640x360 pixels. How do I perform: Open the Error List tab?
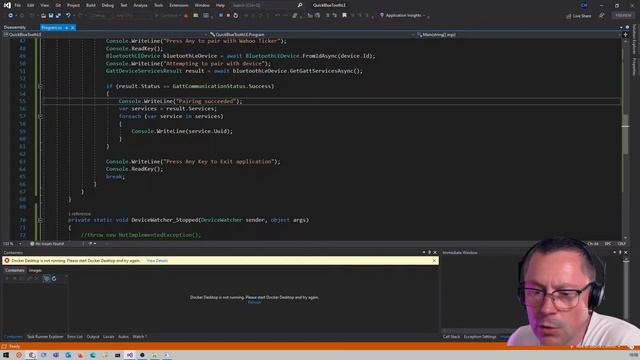[75, 337]
